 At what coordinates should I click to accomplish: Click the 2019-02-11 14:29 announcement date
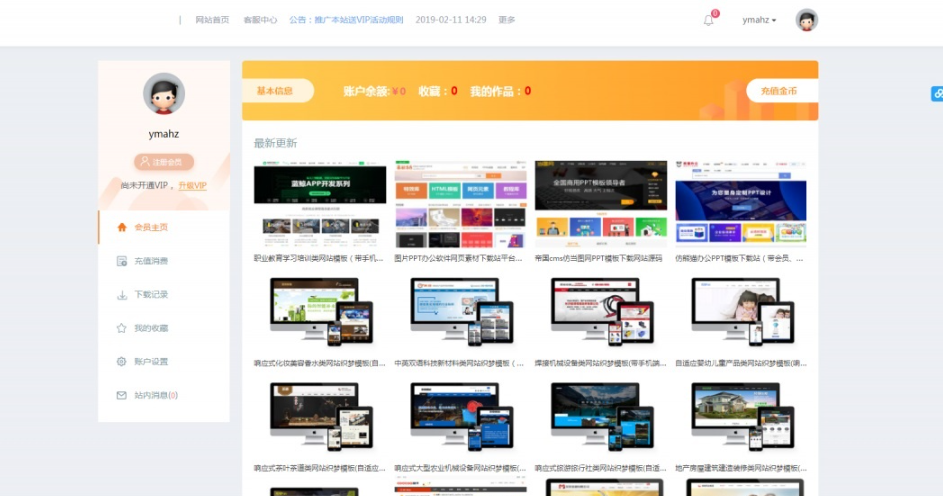coord(451,20)
